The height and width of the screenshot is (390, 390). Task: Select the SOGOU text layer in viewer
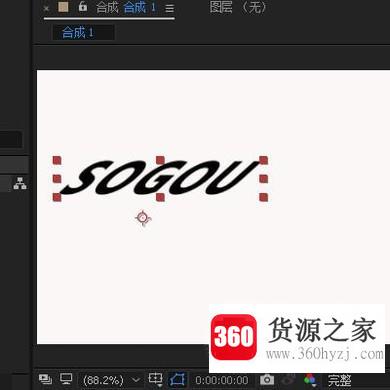tap(160, 177)
